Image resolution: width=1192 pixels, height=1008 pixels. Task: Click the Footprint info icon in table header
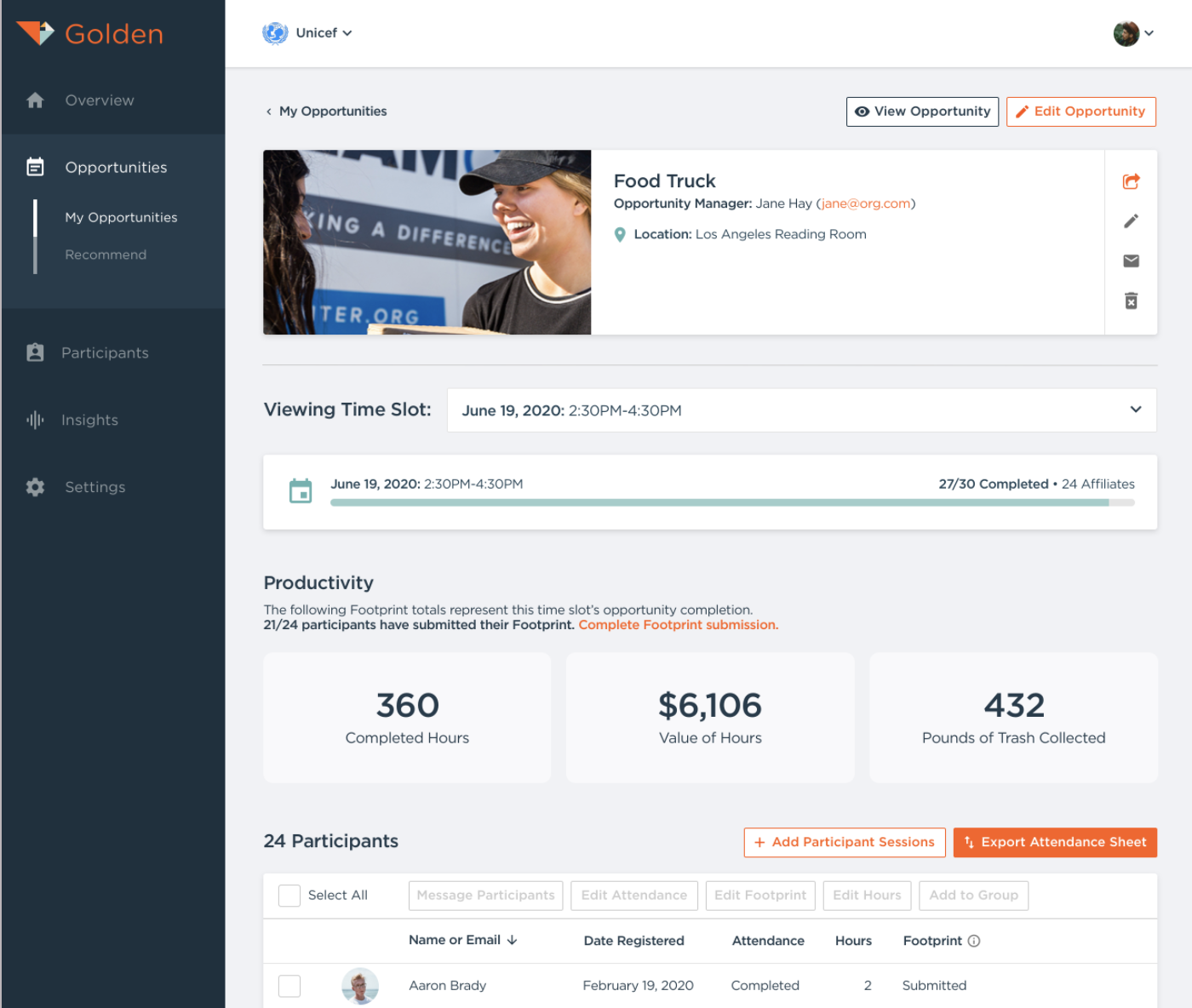[x=974, y=941]
